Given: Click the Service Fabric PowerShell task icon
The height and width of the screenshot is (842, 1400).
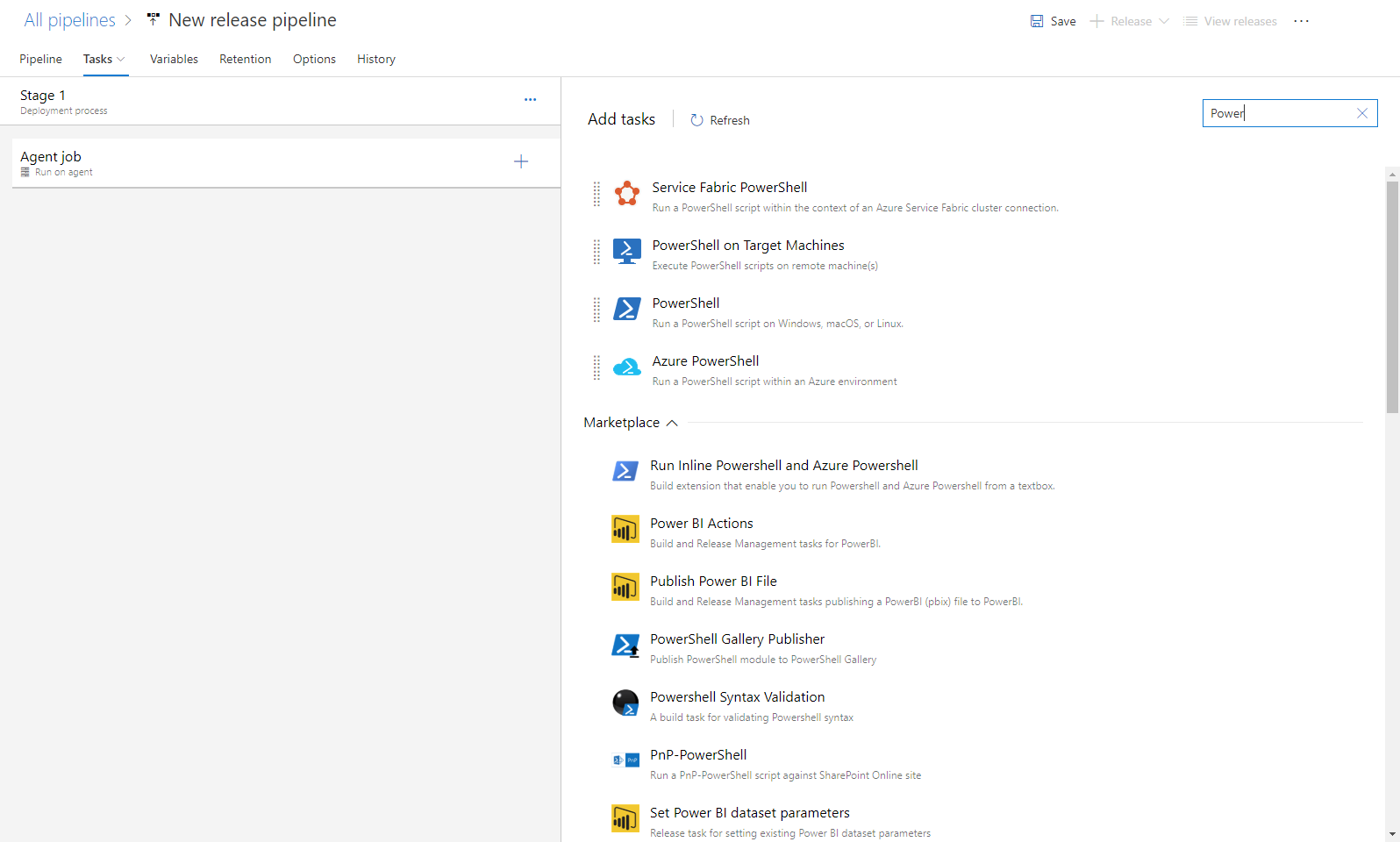Looking at the screenshot, I should pyautogui.click(x=626, y=193).
